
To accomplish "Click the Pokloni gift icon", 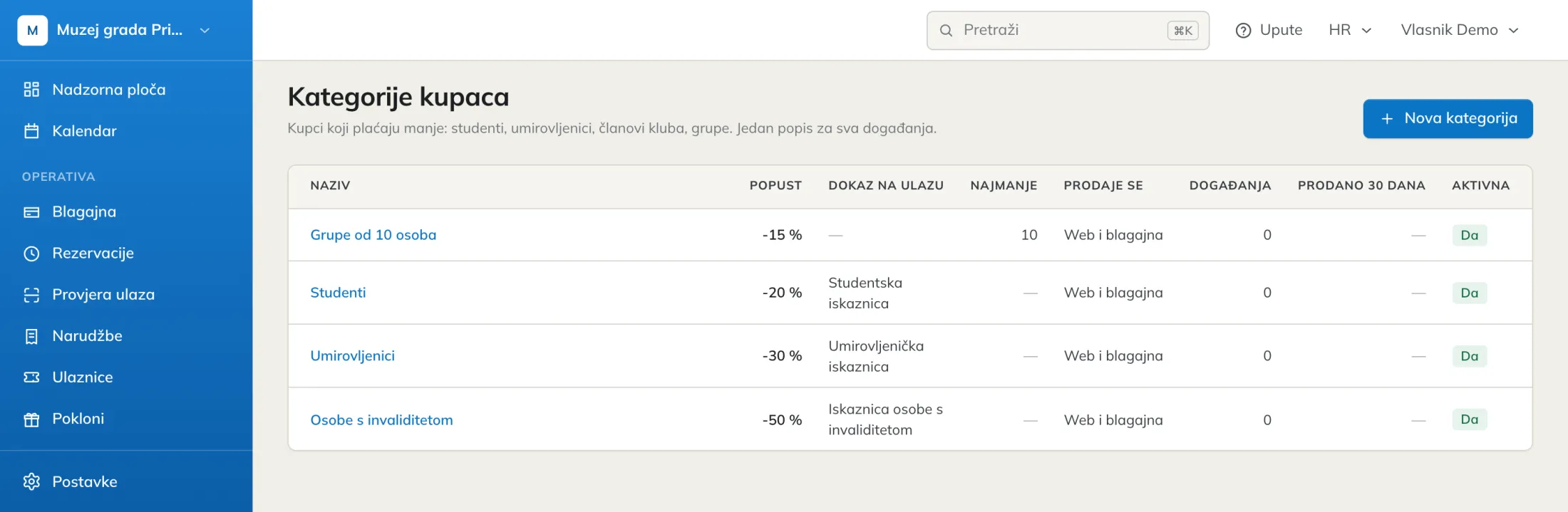I will click(x=31, y=419).
